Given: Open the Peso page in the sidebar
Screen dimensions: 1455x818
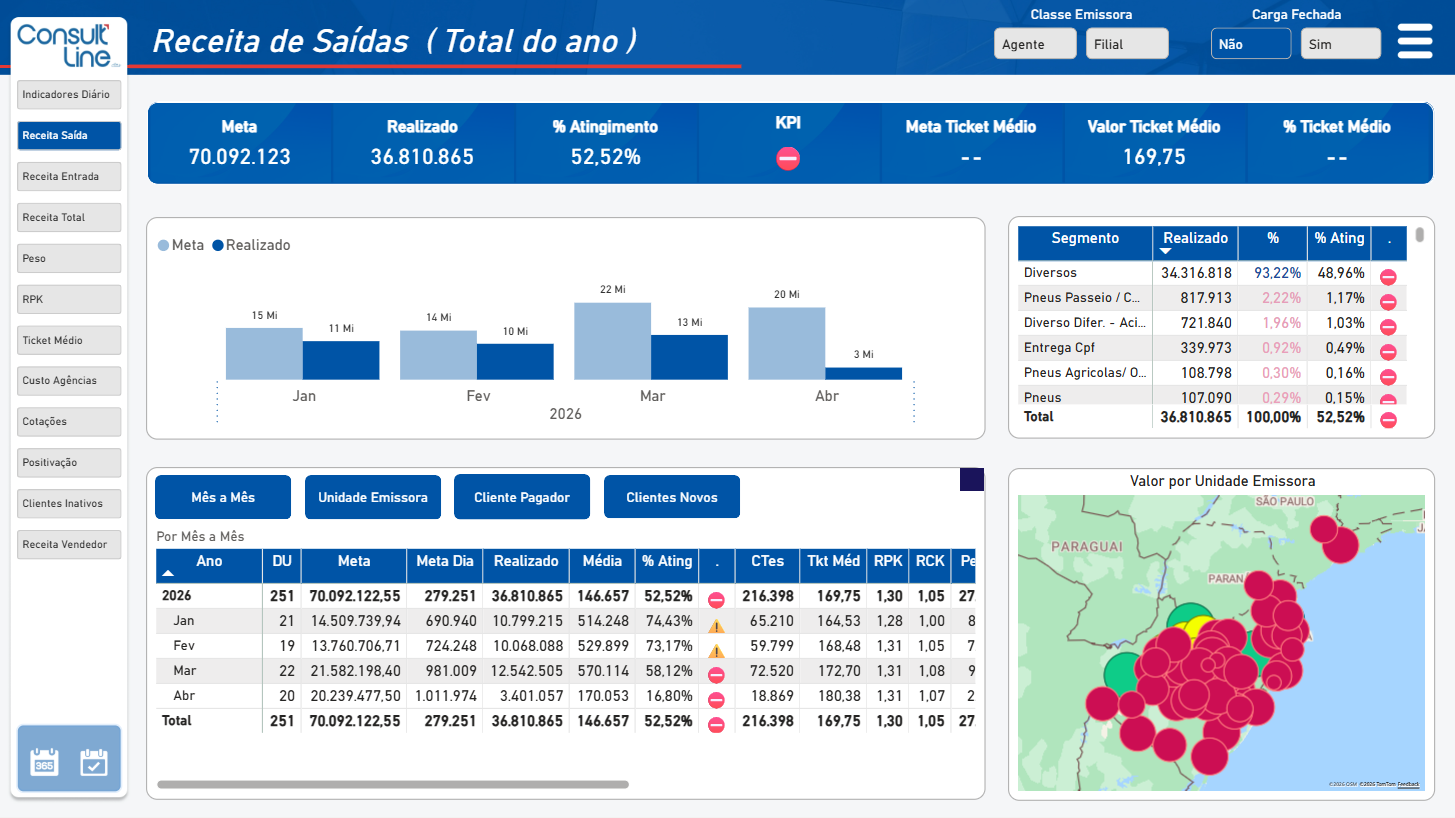Looking at the screenshot, I should tap(69, 258).
